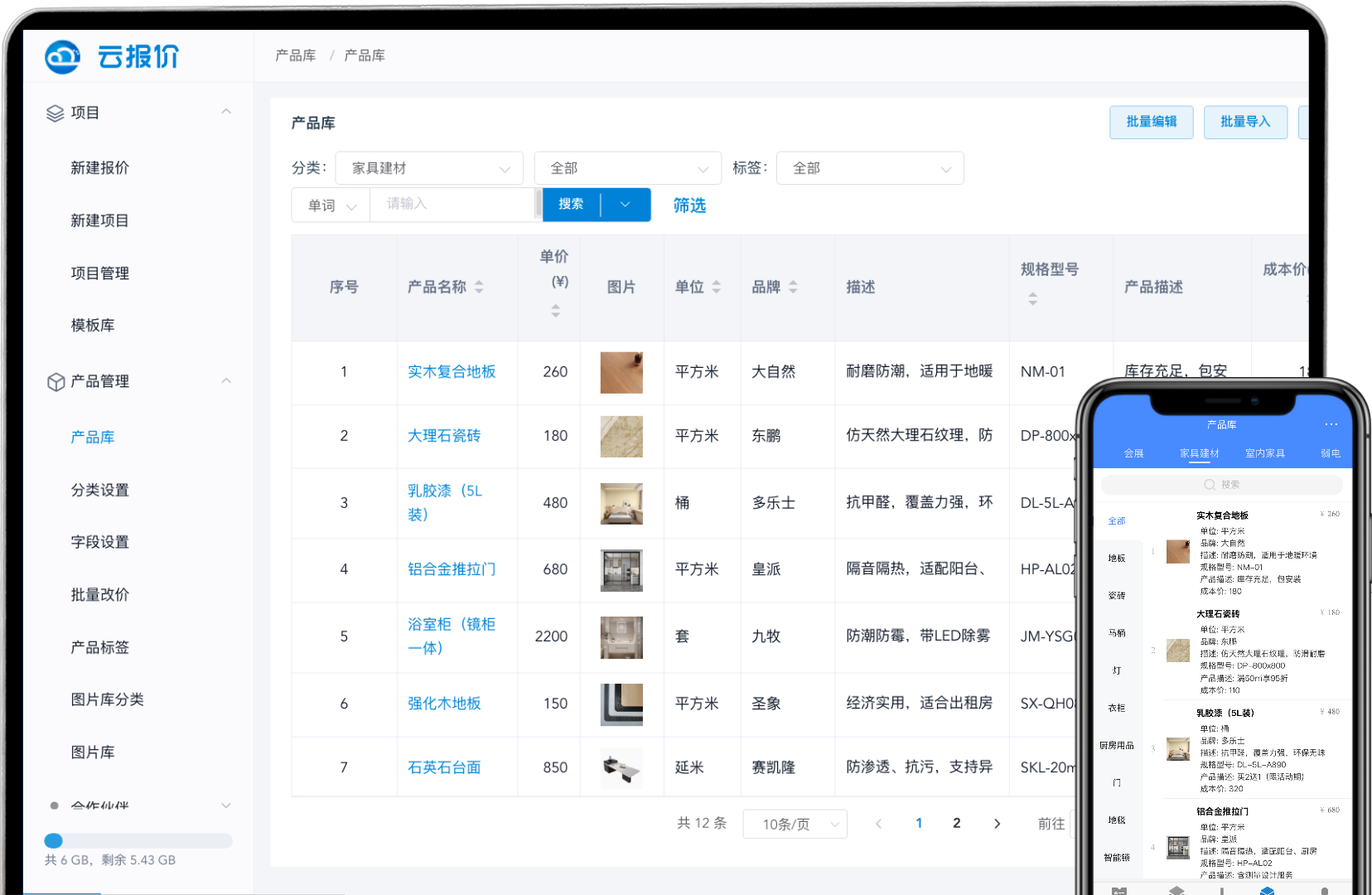Open the search button's arrow dropdown

pos(626,205)
